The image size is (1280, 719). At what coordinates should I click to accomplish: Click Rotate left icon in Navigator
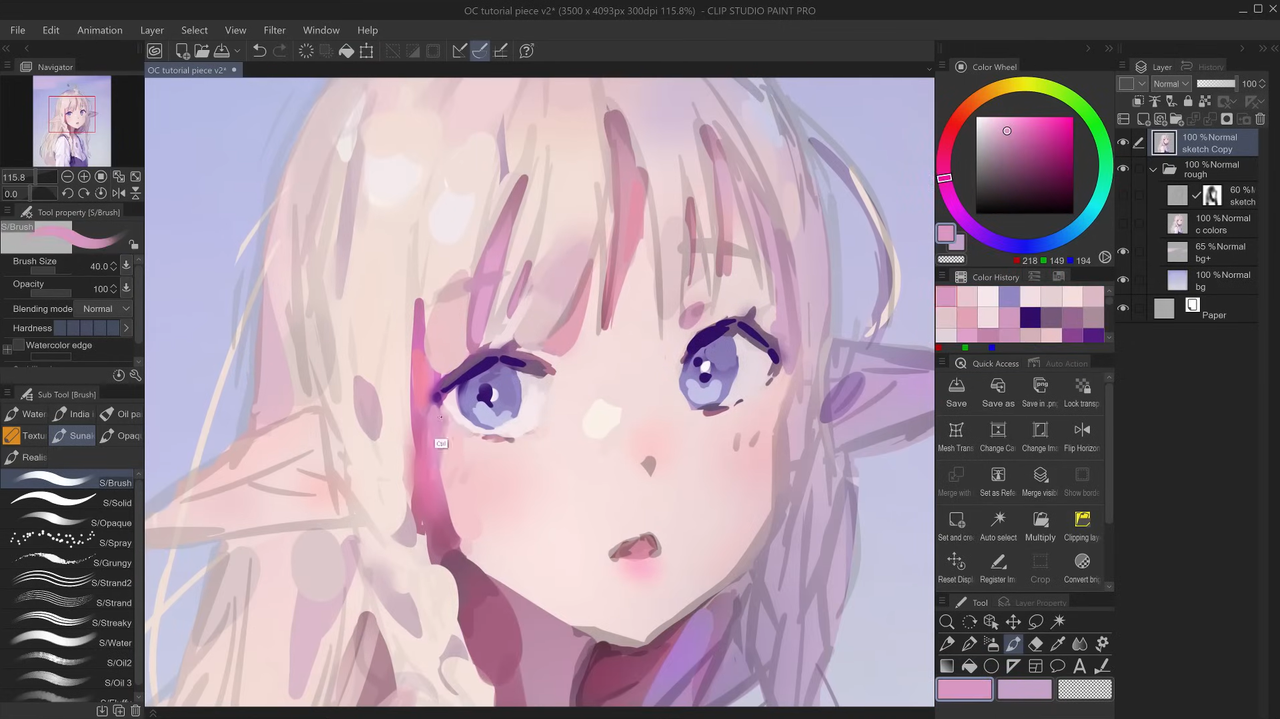point(67,193)
